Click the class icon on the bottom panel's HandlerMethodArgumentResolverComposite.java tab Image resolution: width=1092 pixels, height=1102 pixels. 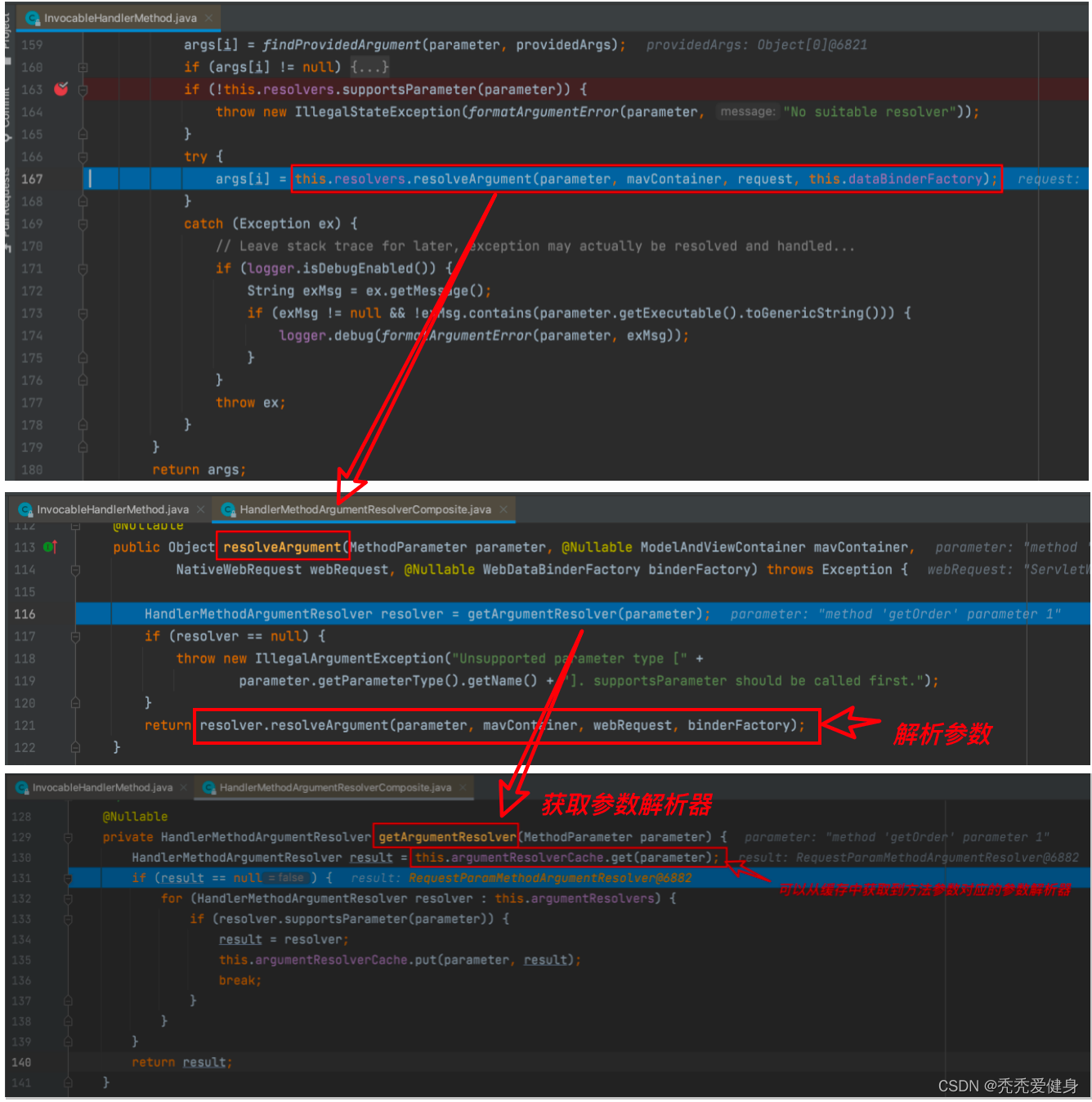coord(209,787)
